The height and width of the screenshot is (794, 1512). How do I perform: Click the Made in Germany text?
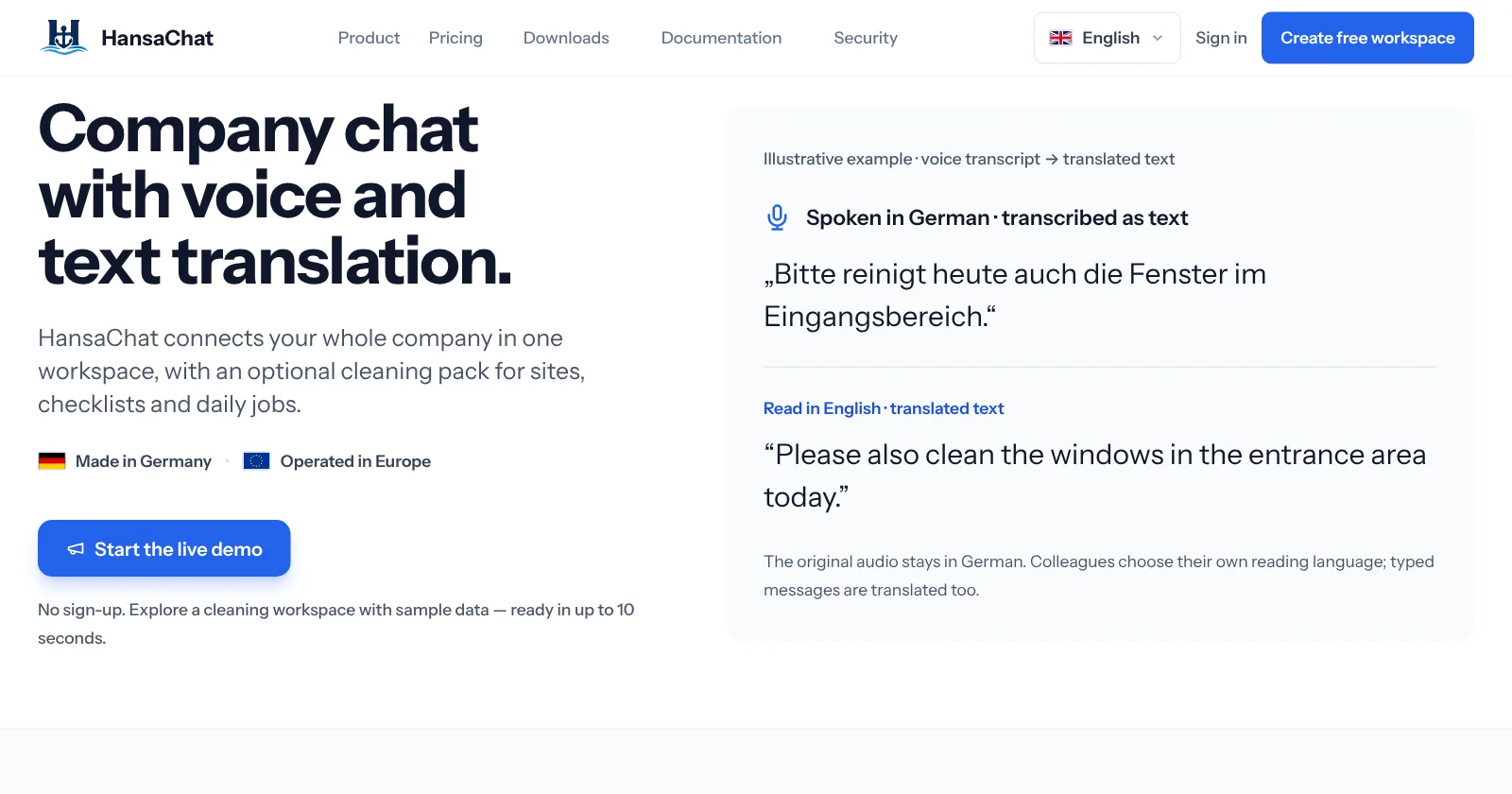144,461
